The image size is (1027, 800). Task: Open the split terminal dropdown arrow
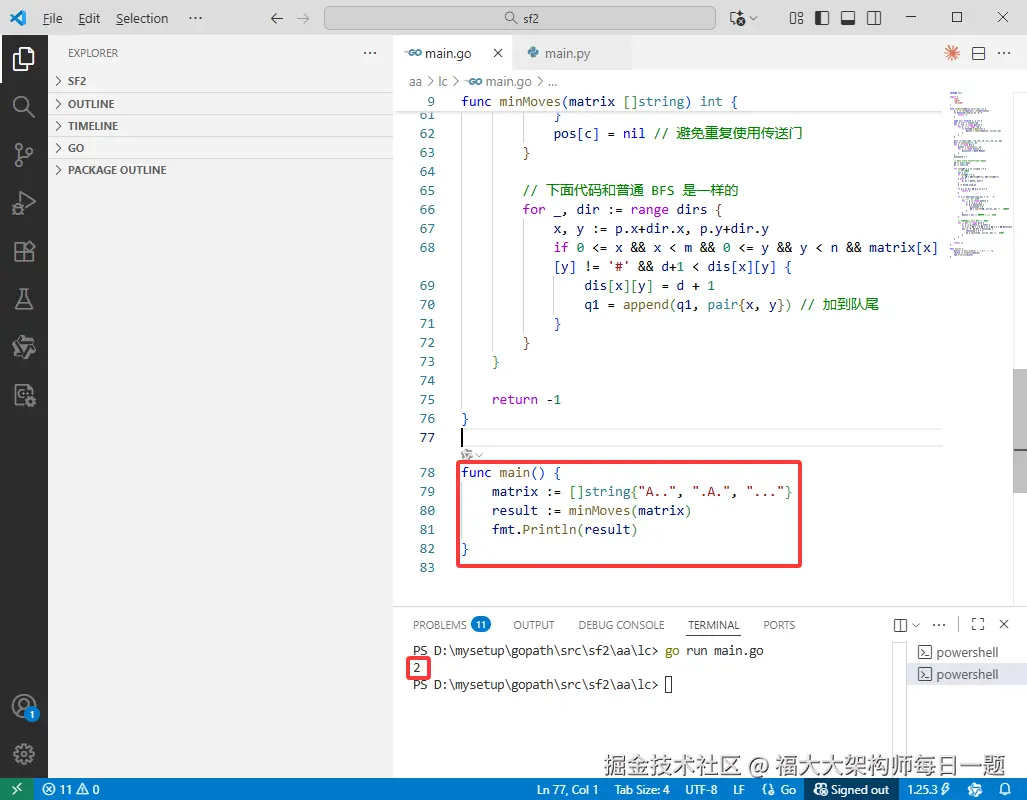[916, 625]
